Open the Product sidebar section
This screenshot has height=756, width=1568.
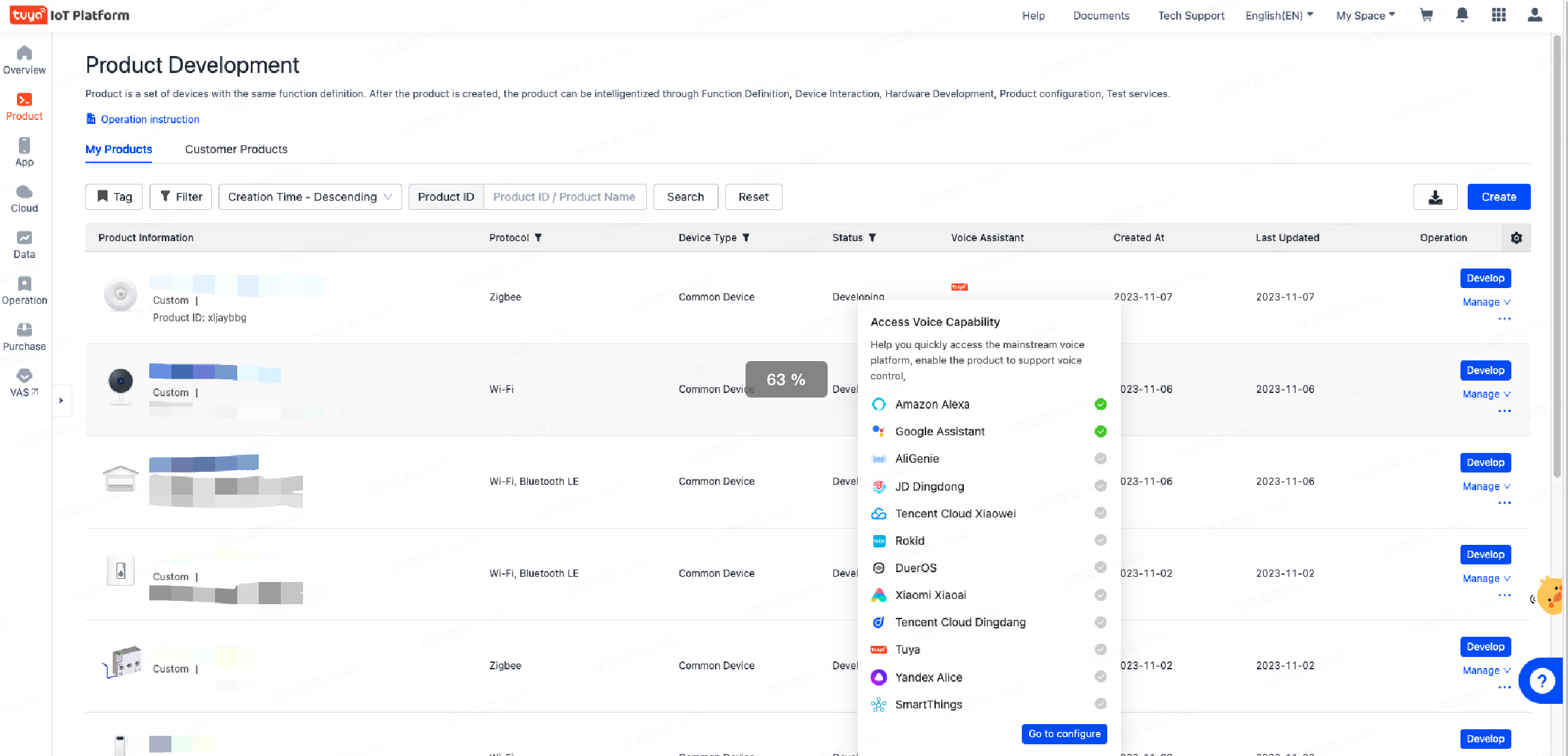24,106
